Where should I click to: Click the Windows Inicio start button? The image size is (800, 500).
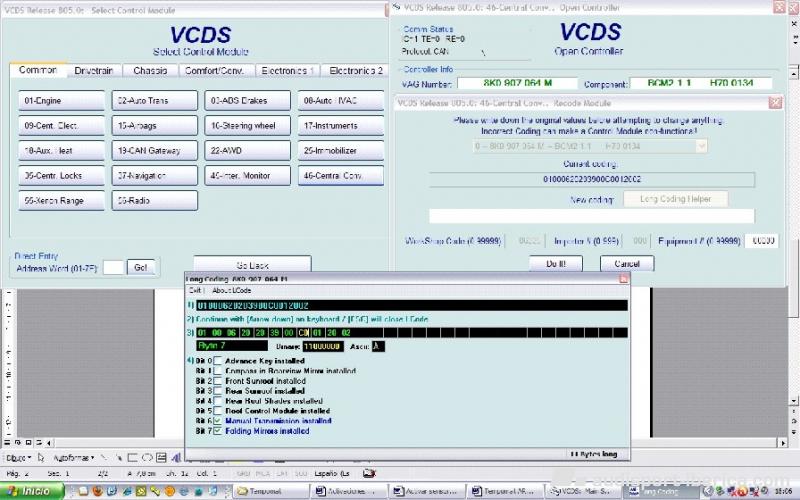tap(30, 491)
